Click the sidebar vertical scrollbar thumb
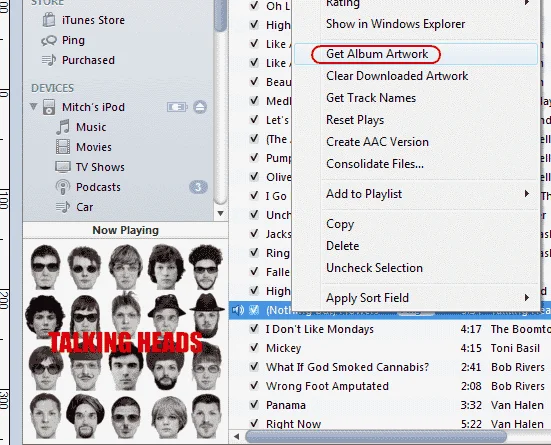 coord(220,16)
